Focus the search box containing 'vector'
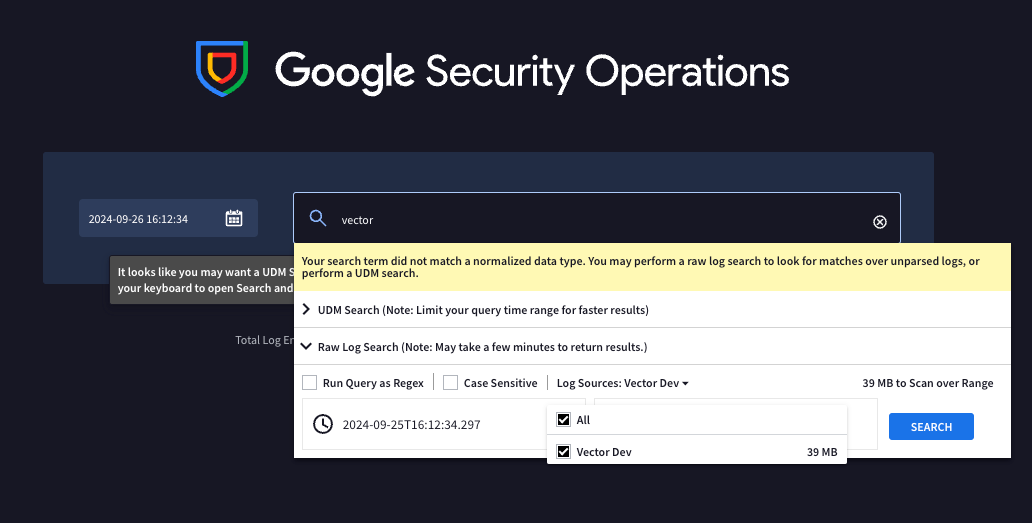1032x523 pixels. point(600,220)
